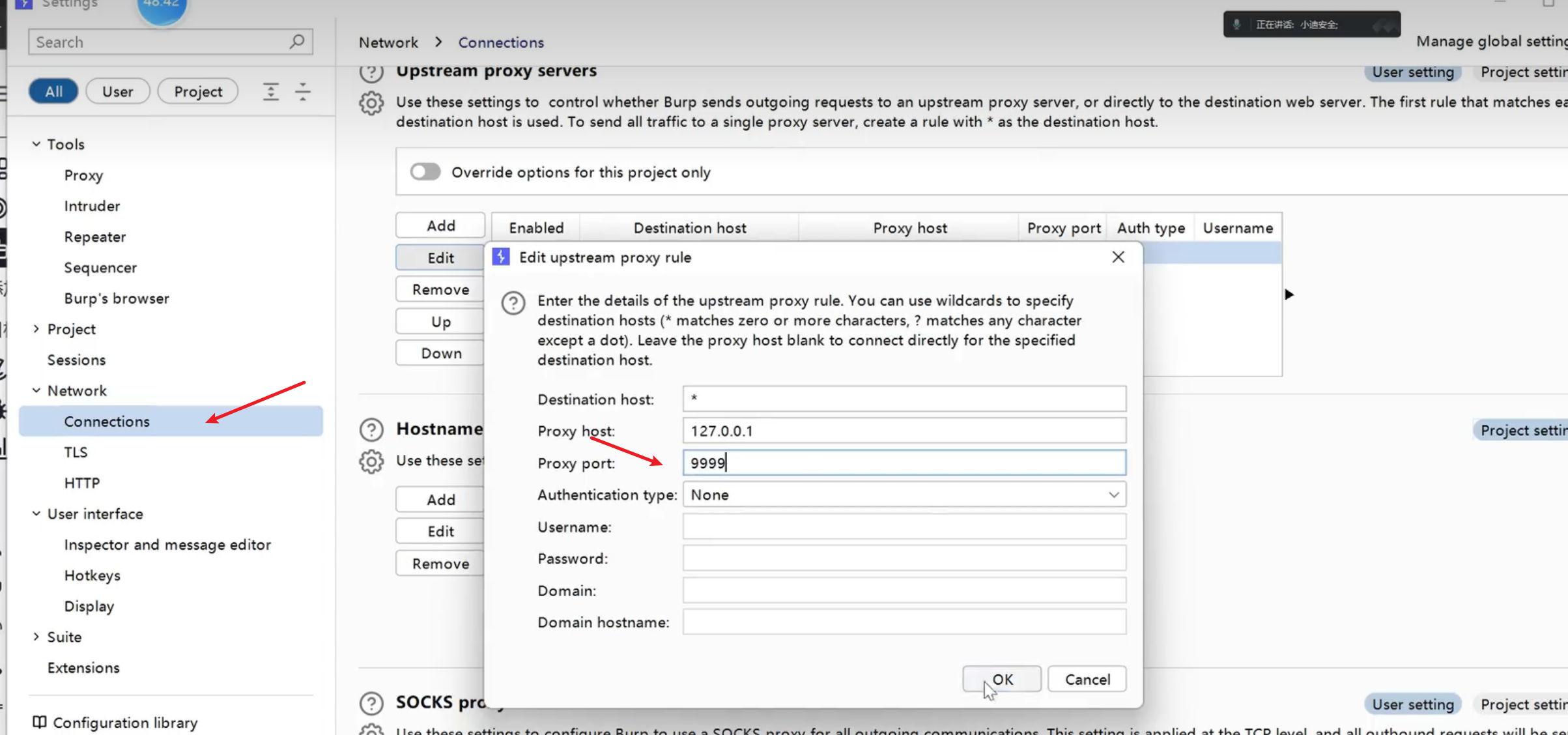This screenshot has width=1568, height=735.
Task: Open TLS settings in sidebar
Action: click(x=76, y=452)
